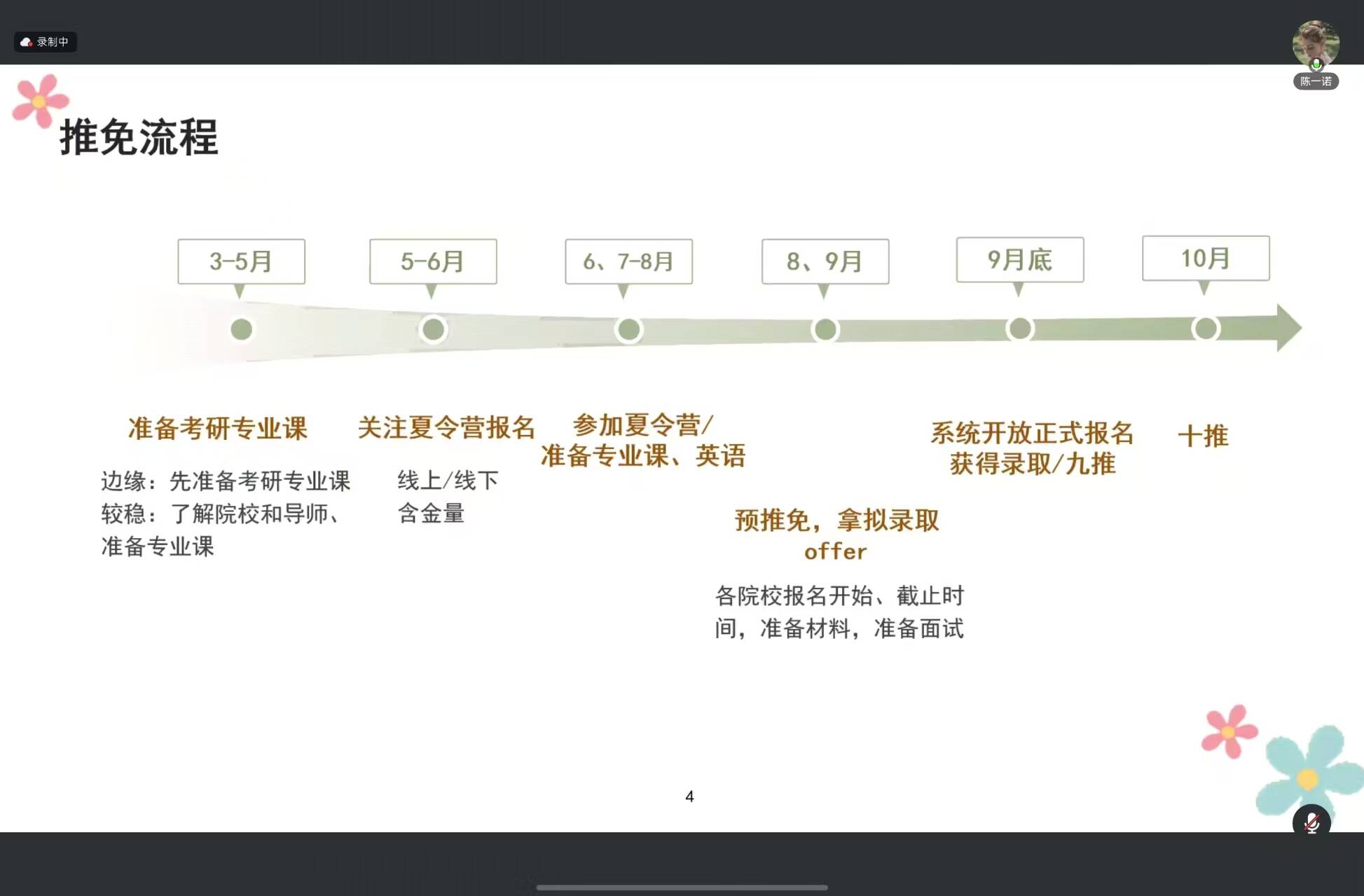Click the pink flower beside the title
Viewport: 1364px width, 896px height.
point(40,102)
